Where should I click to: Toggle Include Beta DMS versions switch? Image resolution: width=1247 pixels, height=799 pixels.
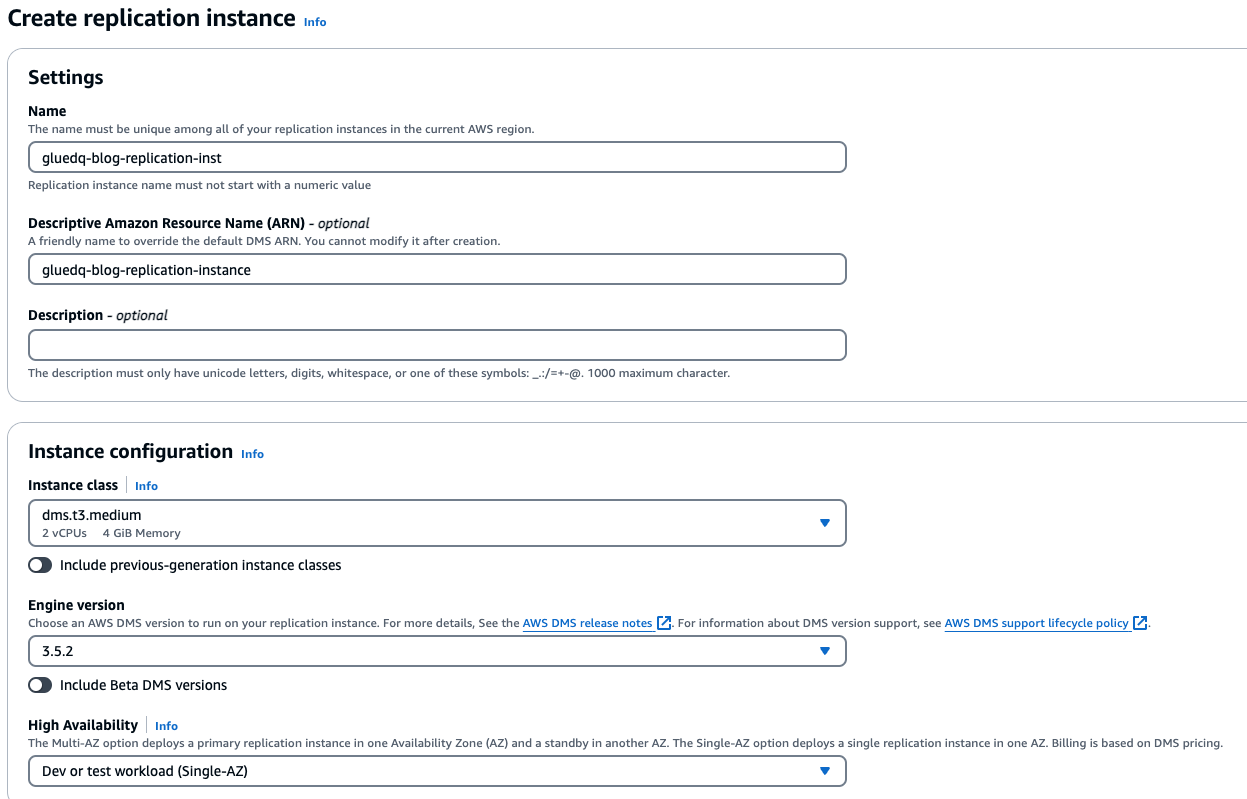(x=40, y=685)
